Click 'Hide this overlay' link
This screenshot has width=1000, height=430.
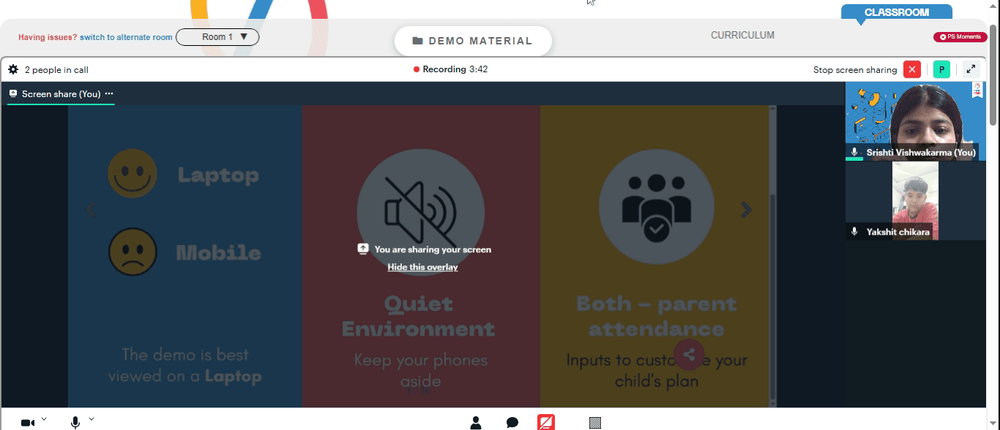coord(423,267)
